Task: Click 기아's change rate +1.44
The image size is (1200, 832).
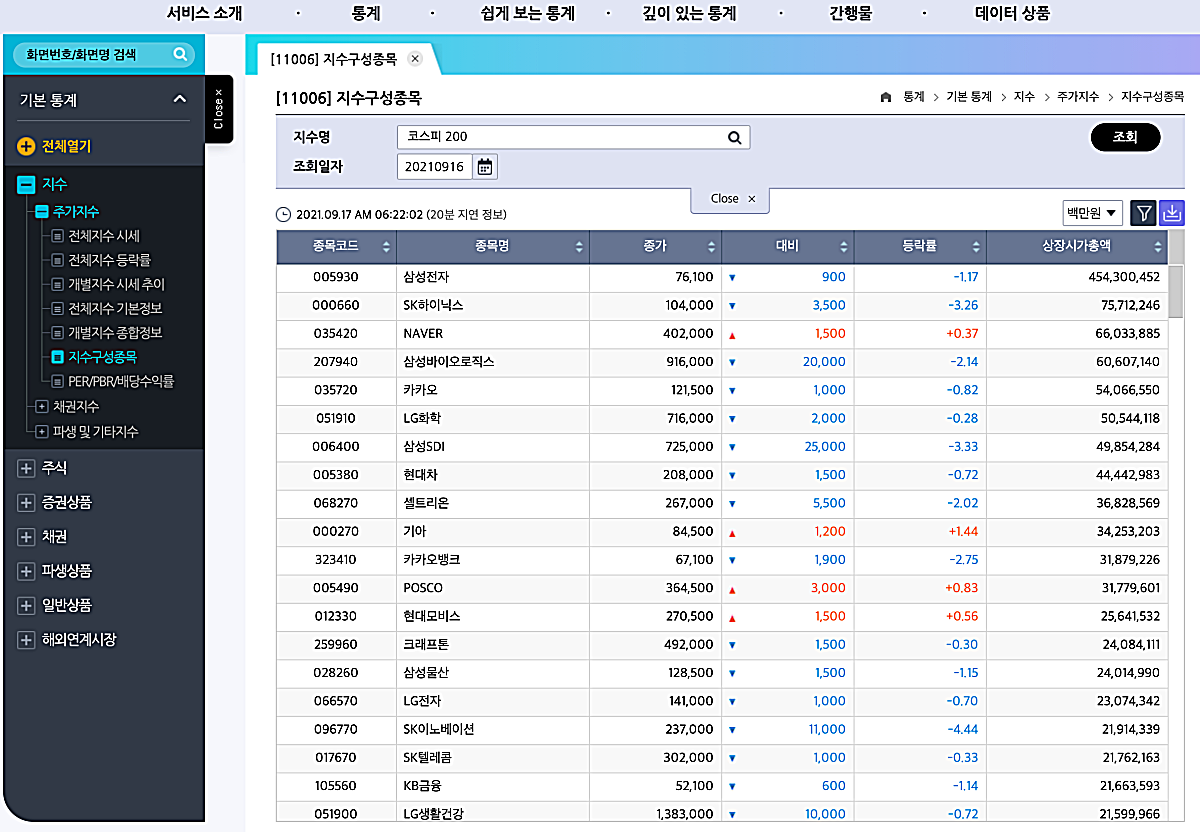Action: tap(961, 532)
